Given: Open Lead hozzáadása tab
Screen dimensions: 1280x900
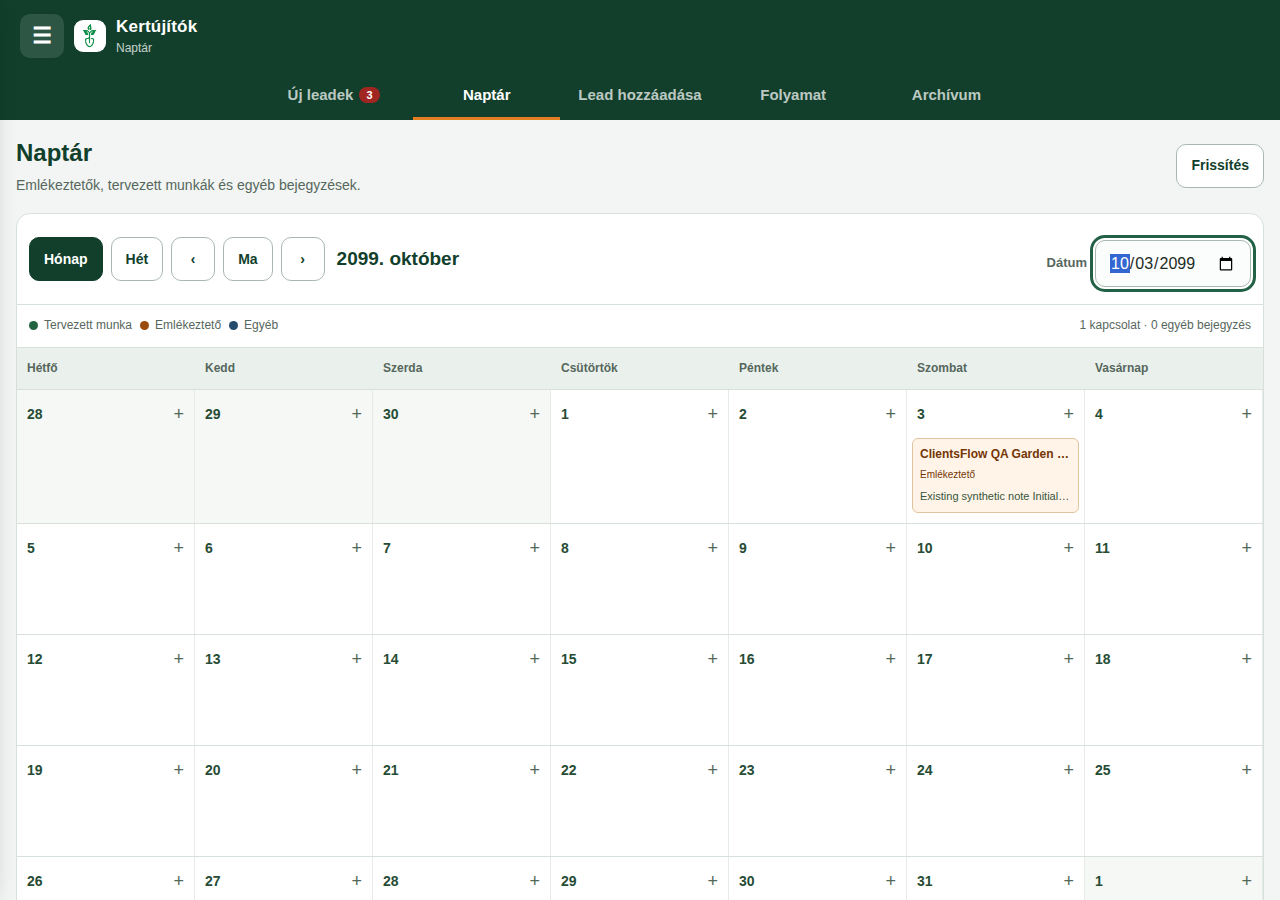Looking at the screenshot, I should point(640,95).
